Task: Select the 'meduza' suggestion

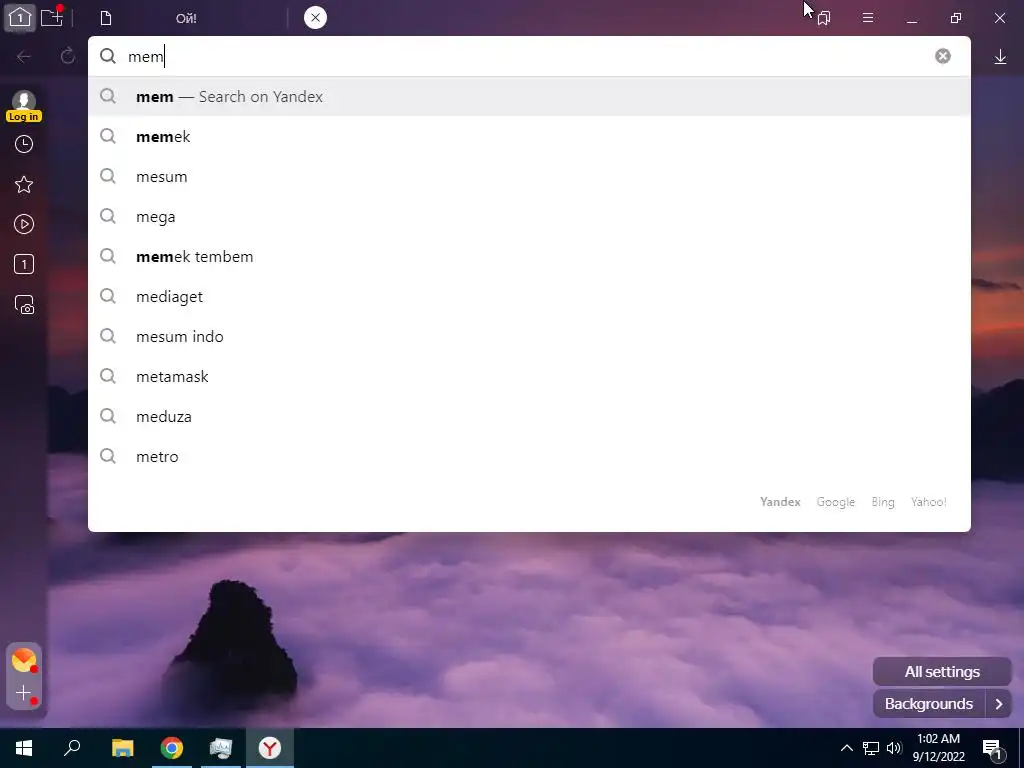Action: [x=529, y=417]
